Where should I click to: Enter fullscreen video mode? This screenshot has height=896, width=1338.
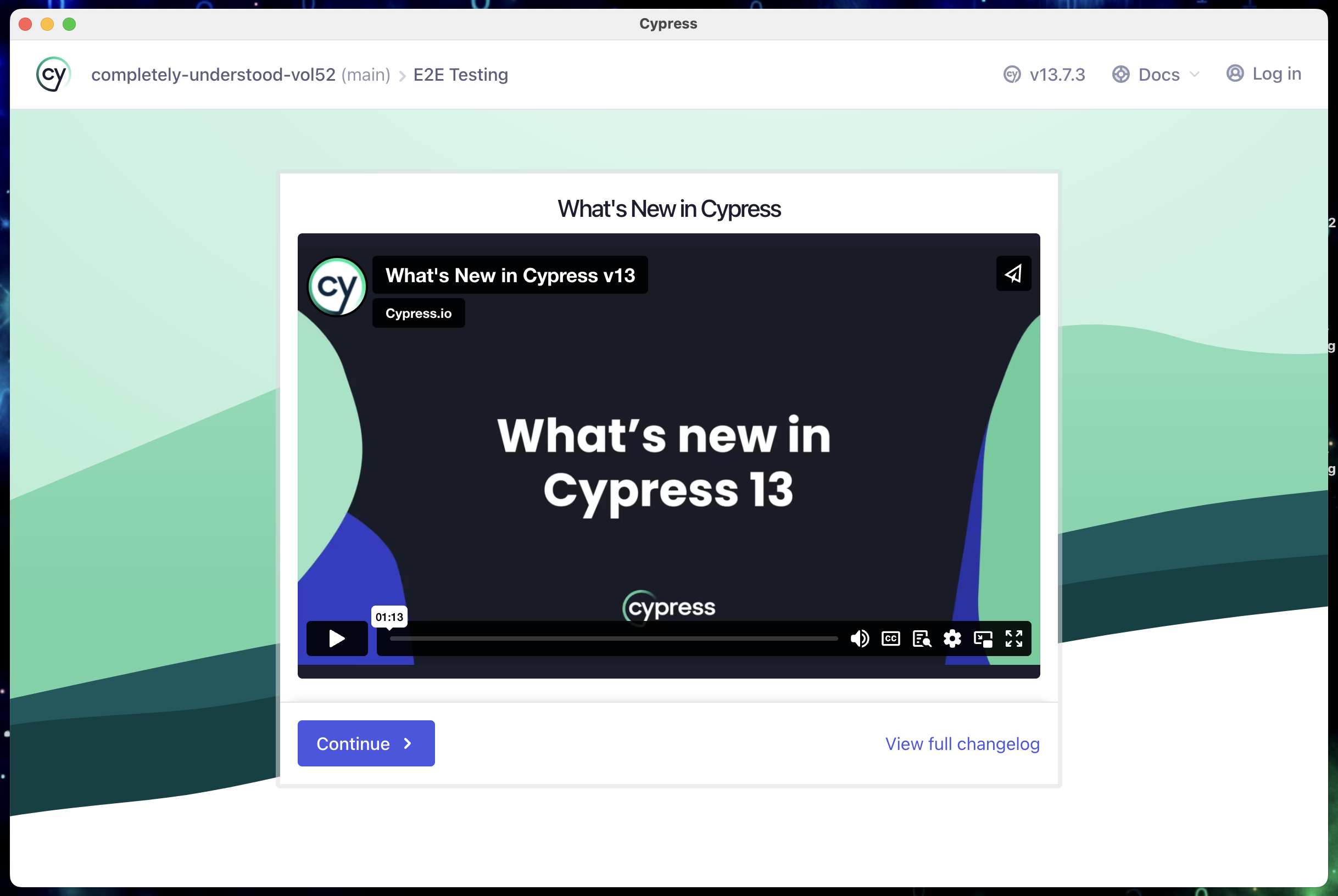click(x=1014, y=639)
